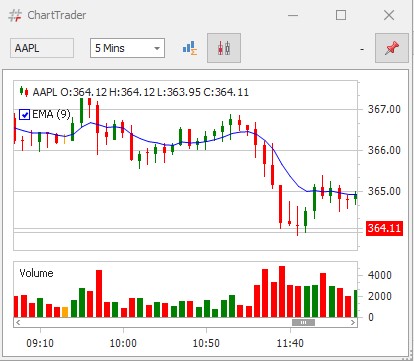Viewport: 414px width, 361px height.
Task: Click the AAPL symbol input field
Action: (x=42, y=48)
